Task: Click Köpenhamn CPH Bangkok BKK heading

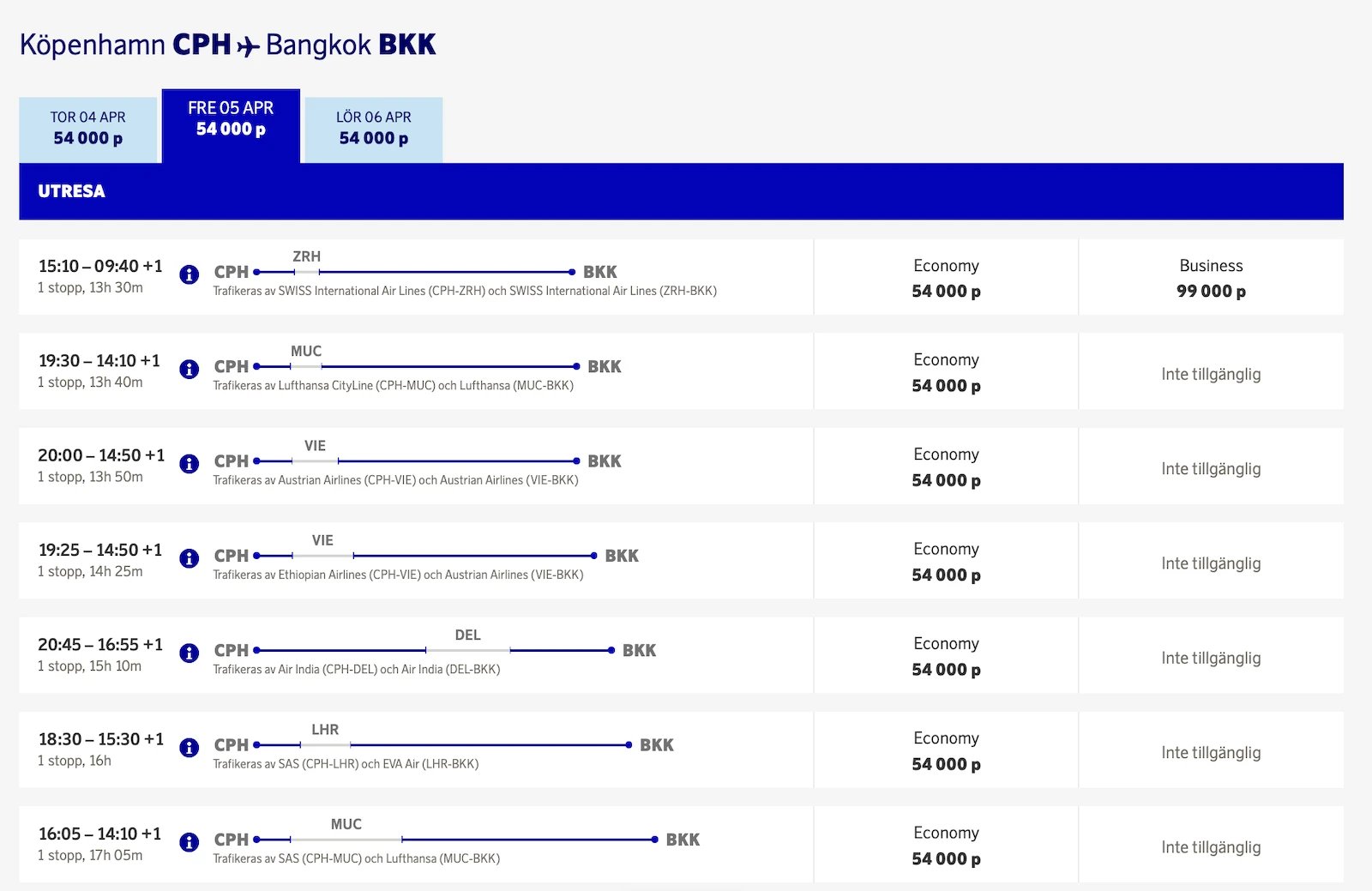Action: (x=228, y=45)
